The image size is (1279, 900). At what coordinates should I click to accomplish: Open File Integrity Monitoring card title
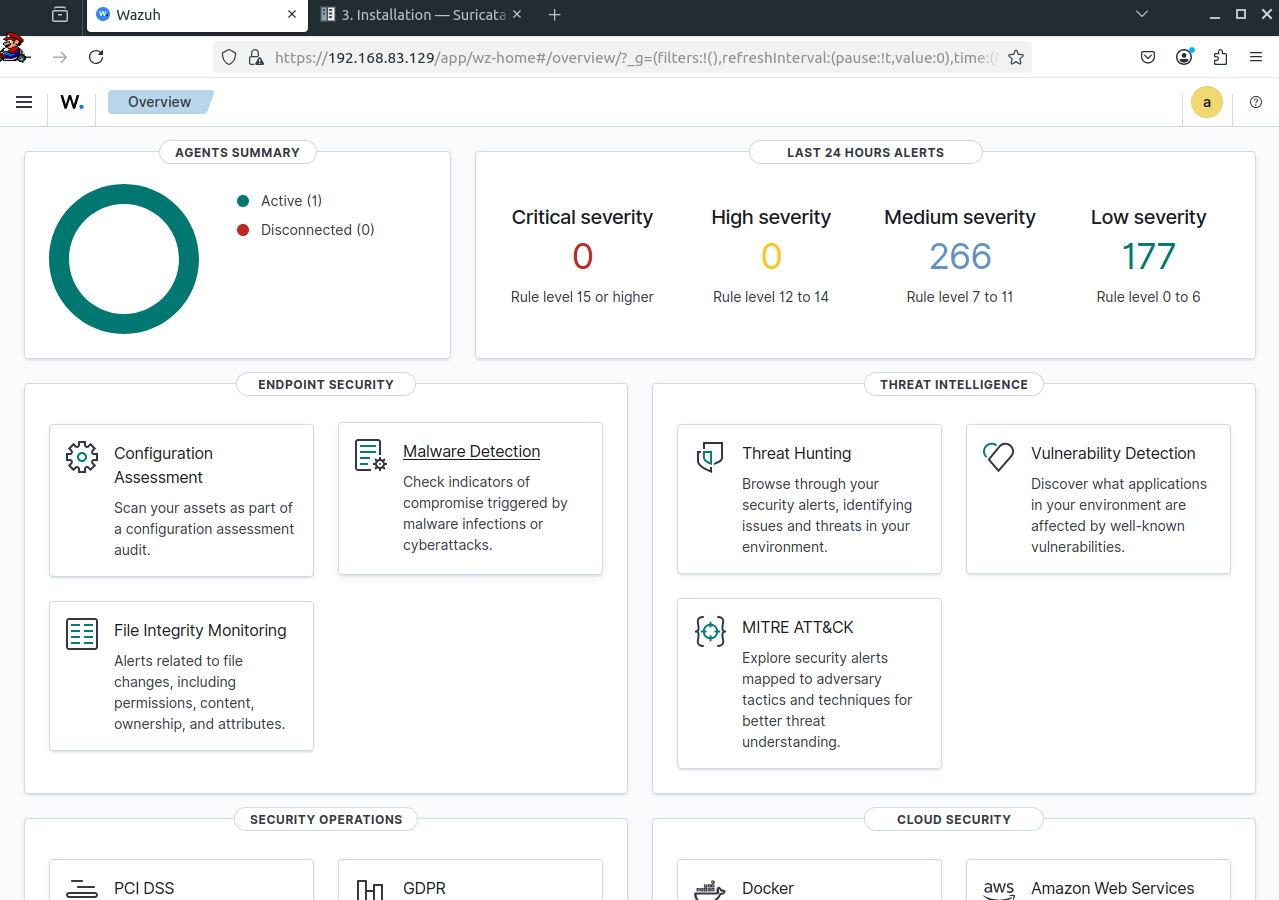(200, 631)
